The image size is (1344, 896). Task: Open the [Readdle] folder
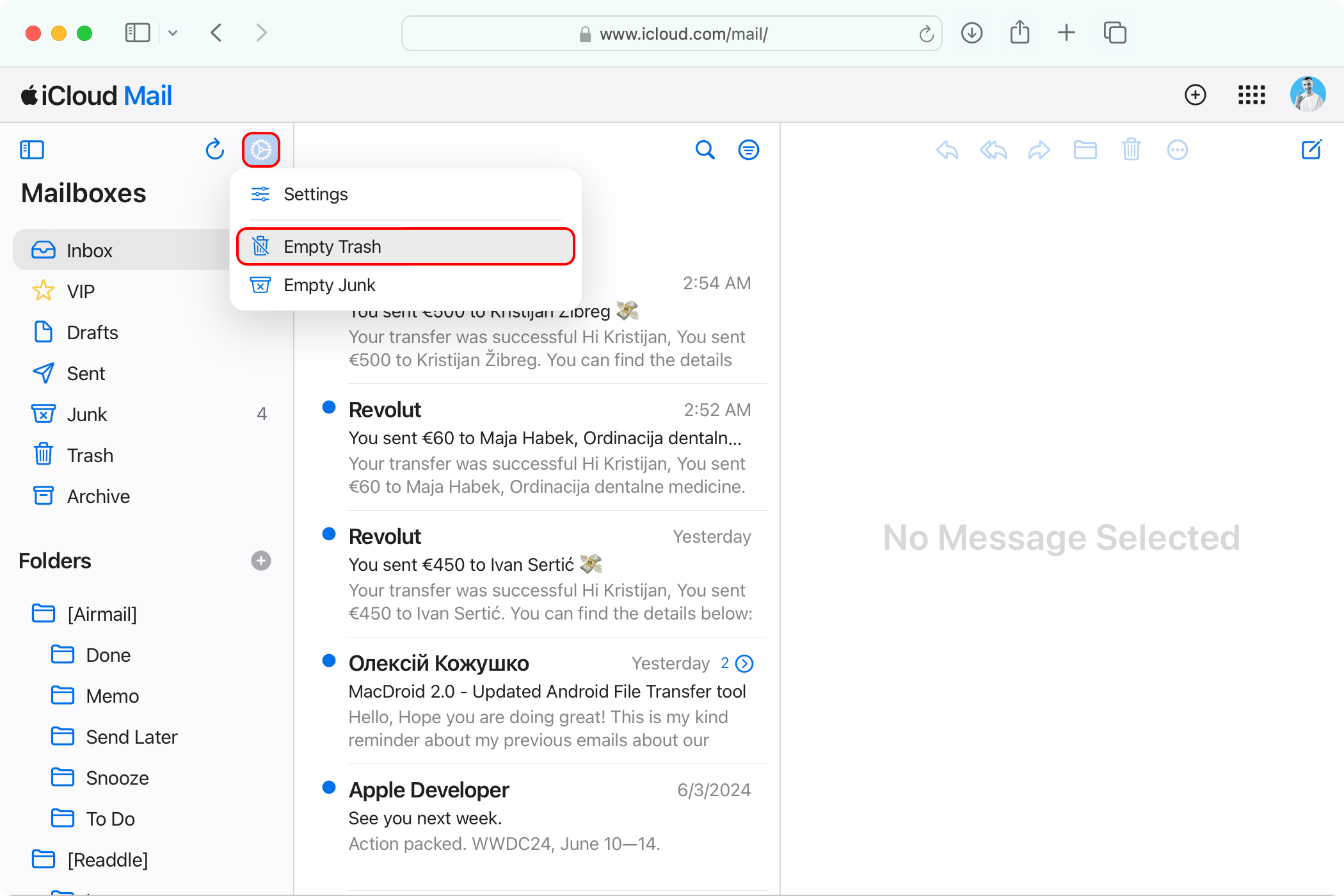tap(147, 860)
